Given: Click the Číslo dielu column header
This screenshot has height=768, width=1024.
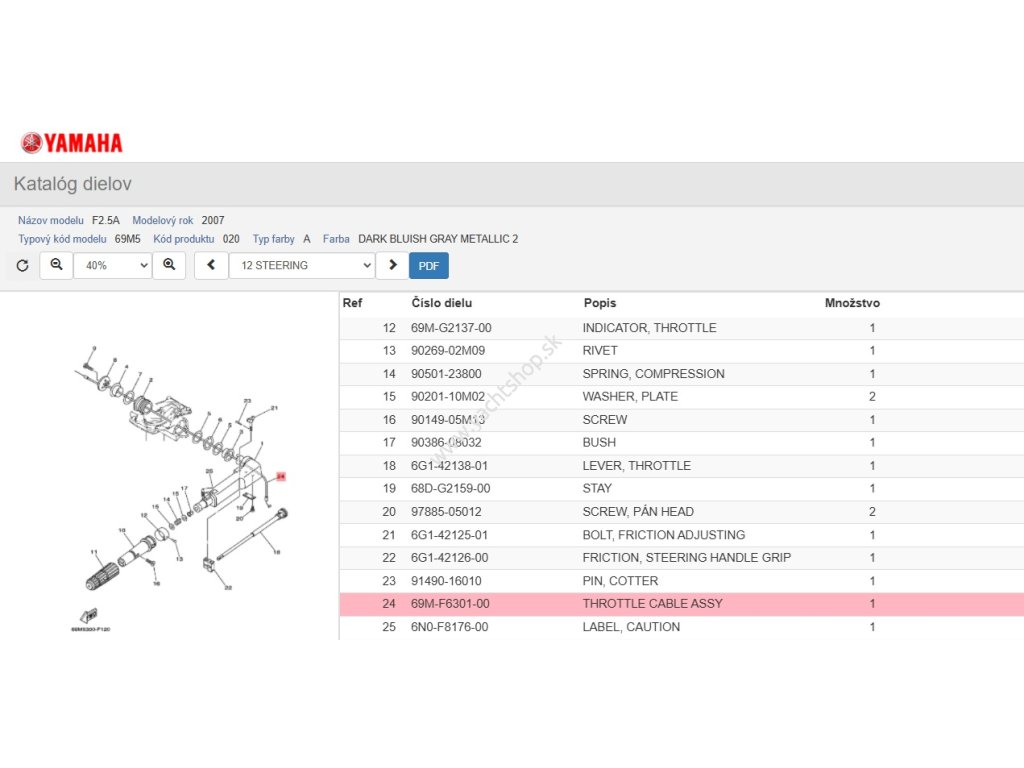Looking at the screenshot, I should pos(441,303).
